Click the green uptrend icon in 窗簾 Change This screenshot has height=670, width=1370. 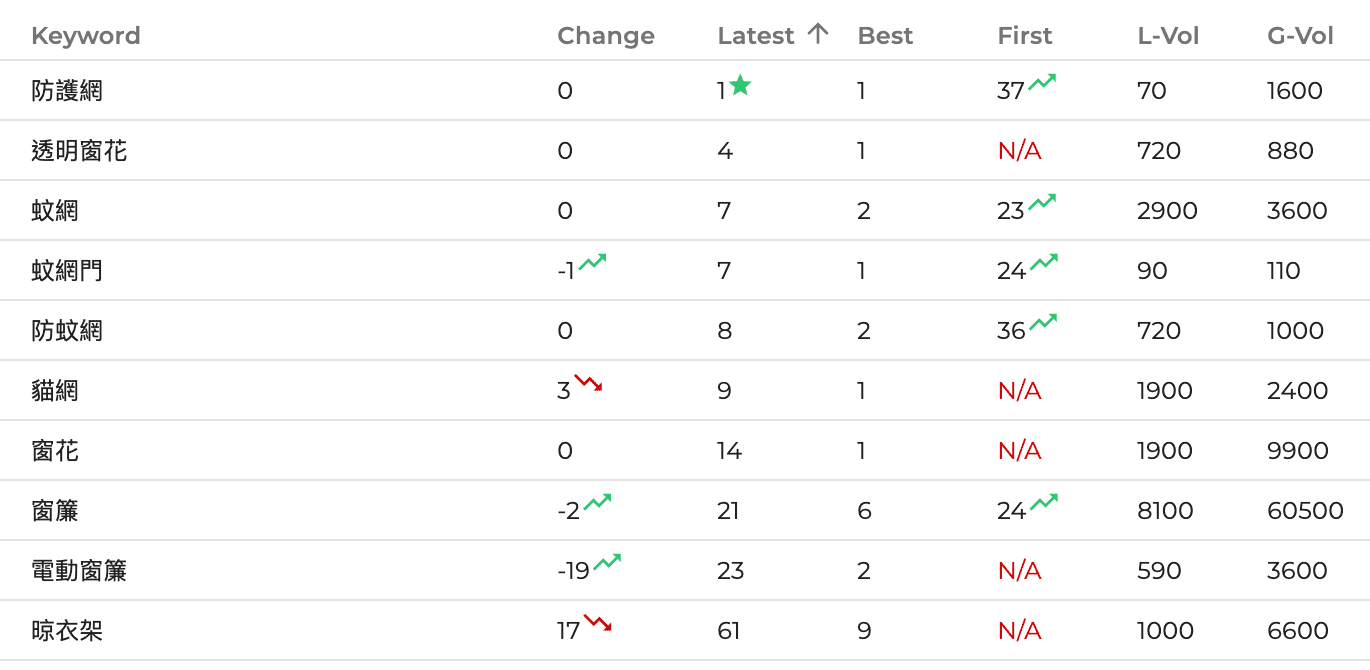pyautogui.click(x=597, y=503)
